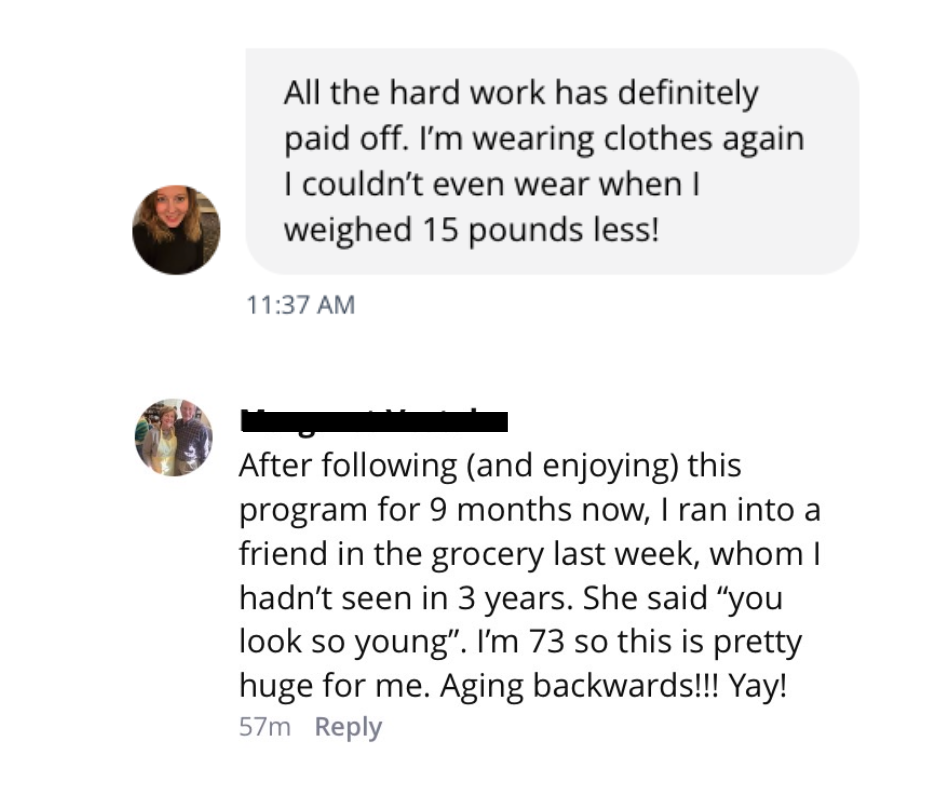This screenshot has height=788, width=940.
Task: Select the blacked-out commenter name
Action: pos(374,420)
